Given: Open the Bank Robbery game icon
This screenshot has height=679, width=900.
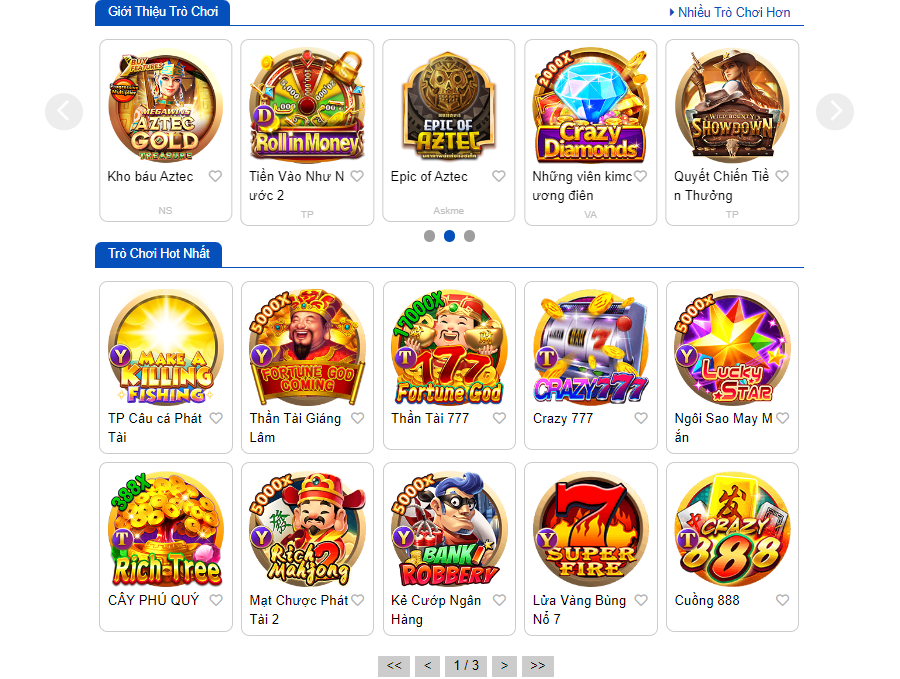Looking at the screenshot, I should [x=449, y=530].
